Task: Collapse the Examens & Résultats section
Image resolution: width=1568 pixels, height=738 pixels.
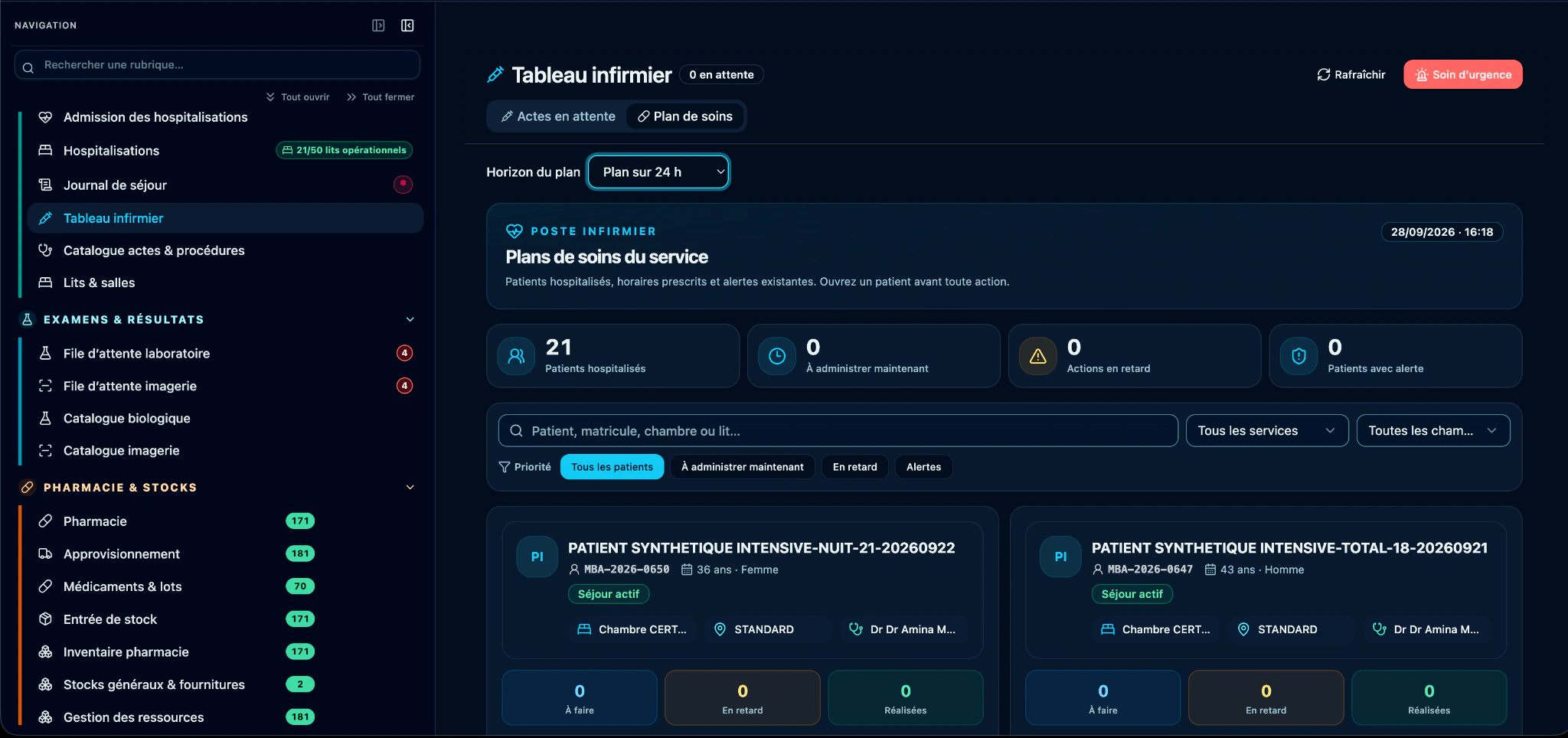Action: click(410, 319)
